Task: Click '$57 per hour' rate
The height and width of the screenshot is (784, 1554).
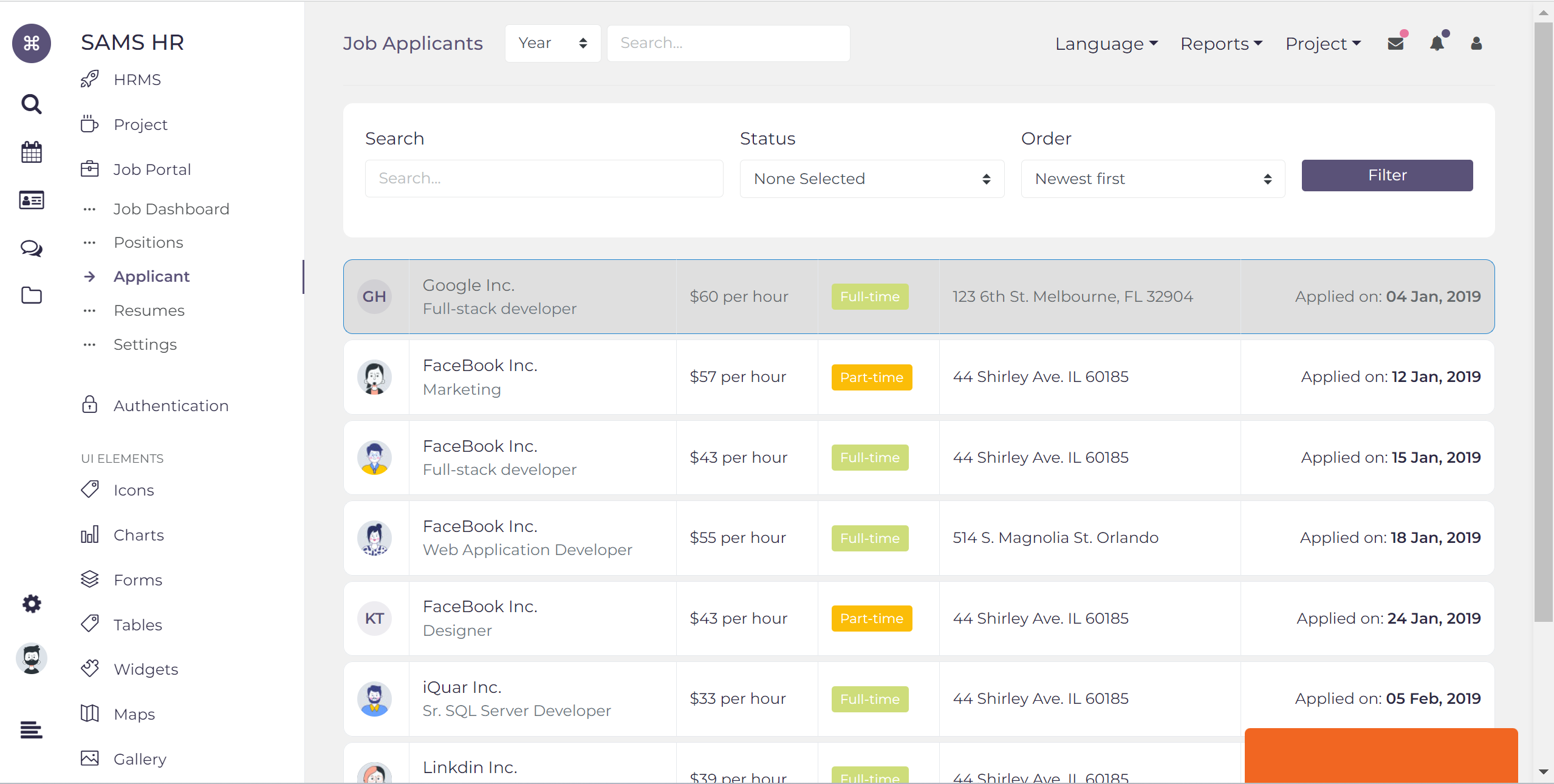Action: 738,377
